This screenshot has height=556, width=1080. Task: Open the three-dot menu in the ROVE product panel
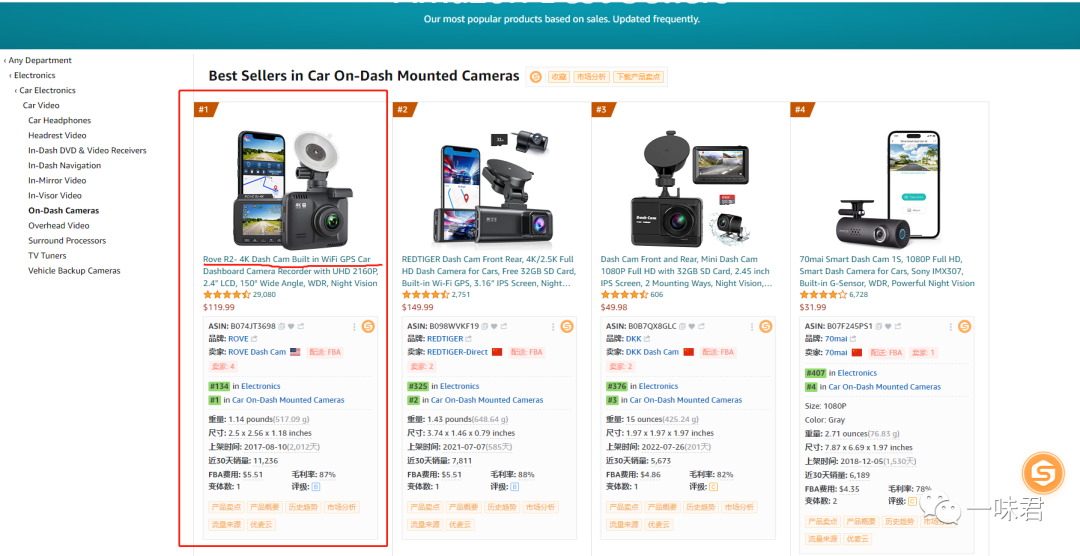[354, 327]
